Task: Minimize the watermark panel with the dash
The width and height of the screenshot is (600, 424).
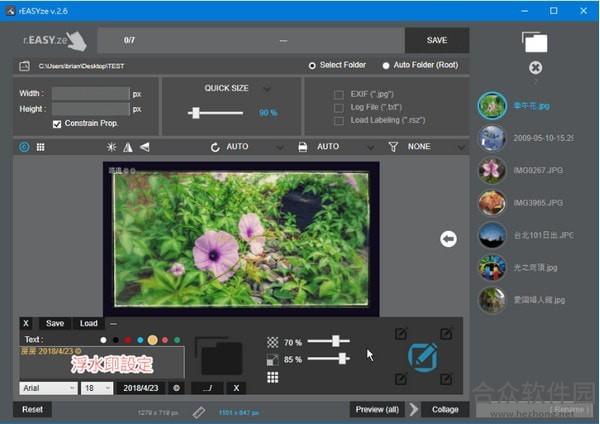Action: pyautogui.click(x=113, y=324)
